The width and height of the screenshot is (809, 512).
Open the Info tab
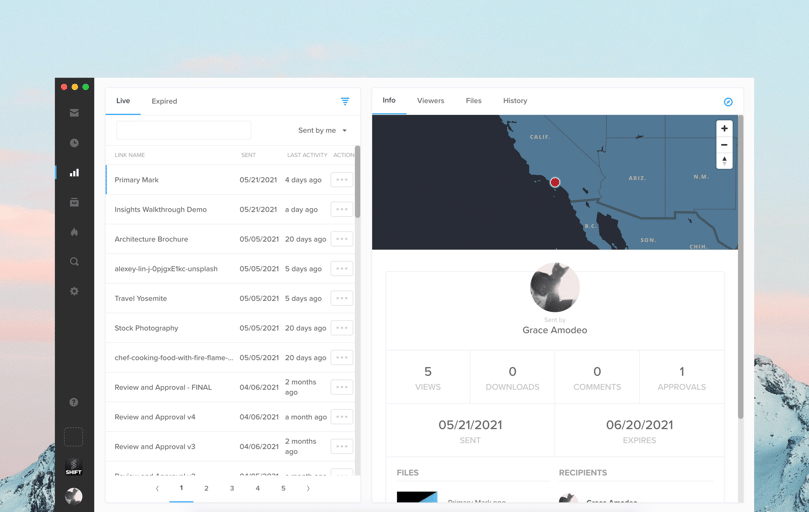click(389, 100)
